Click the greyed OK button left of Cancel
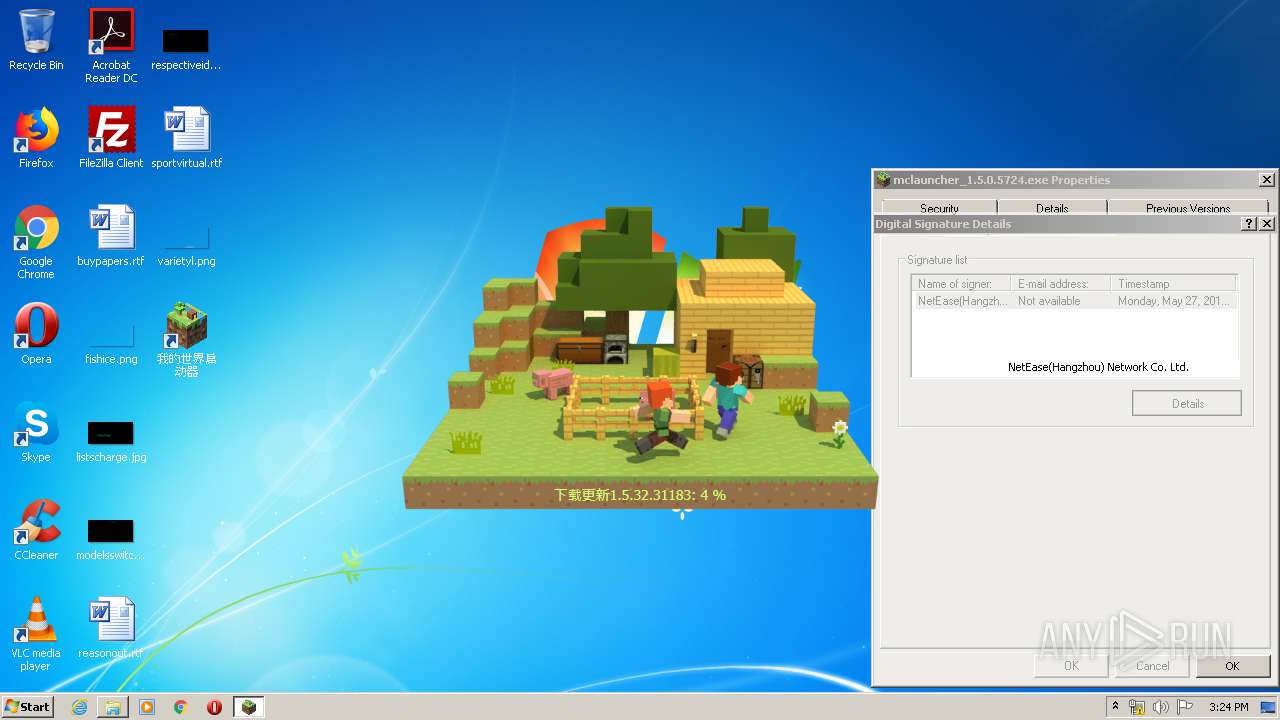1280x720 pixels. point(1071,666)
